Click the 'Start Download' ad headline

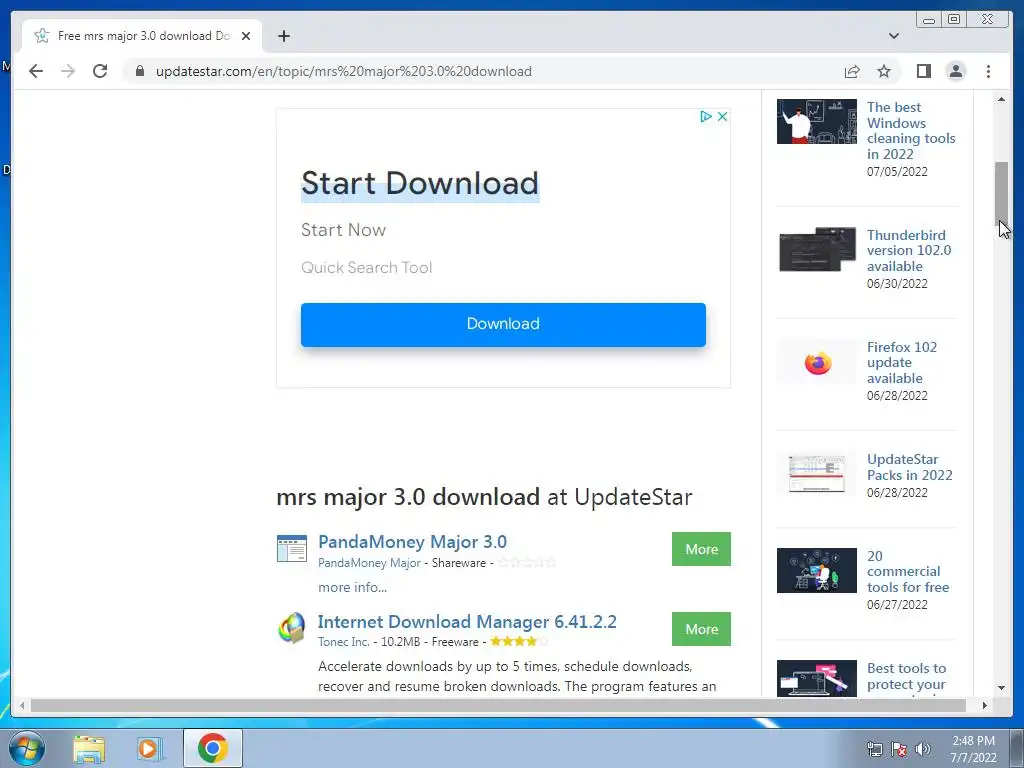pyautogui.click(x=420, y=183)
